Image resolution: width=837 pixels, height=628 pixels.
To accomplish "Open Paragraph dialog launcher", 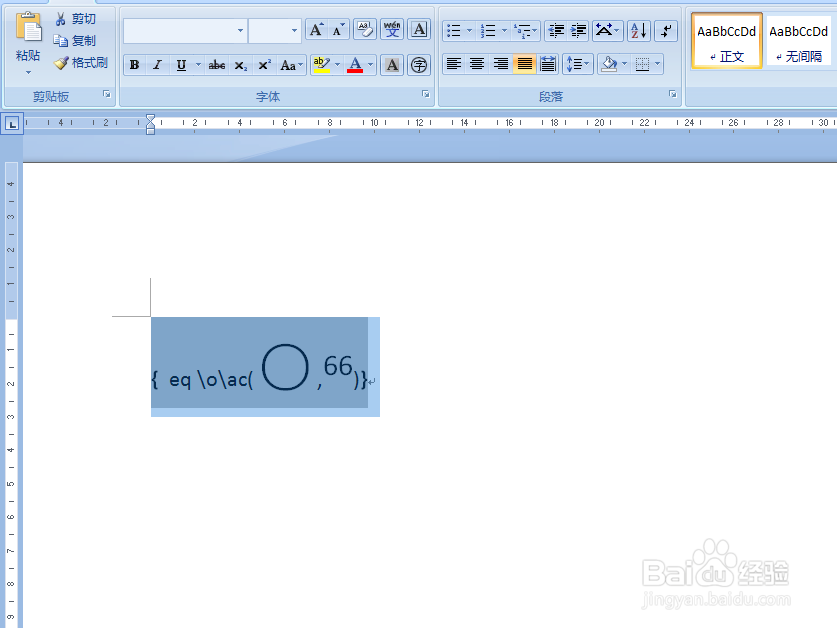I will click(x=673, y=95).
